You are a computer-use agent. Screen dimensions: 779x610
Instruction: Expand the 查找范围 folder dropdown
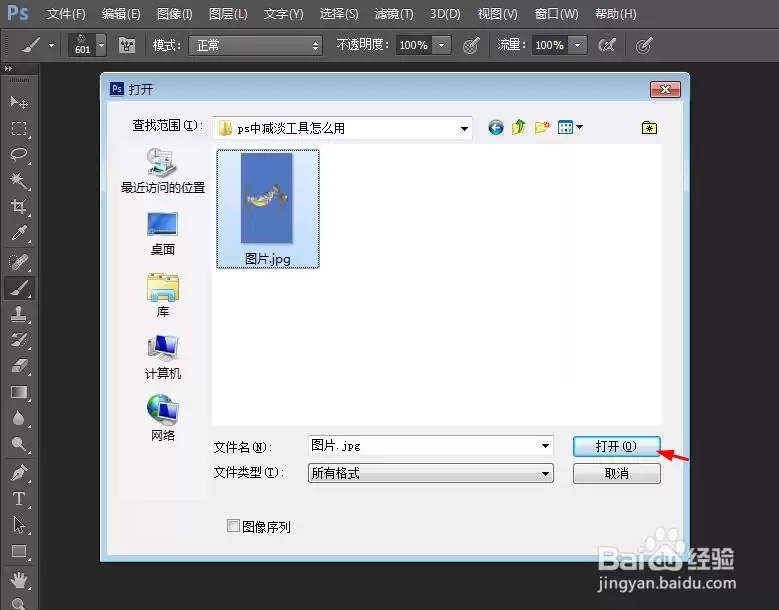[x=464, y=128]
